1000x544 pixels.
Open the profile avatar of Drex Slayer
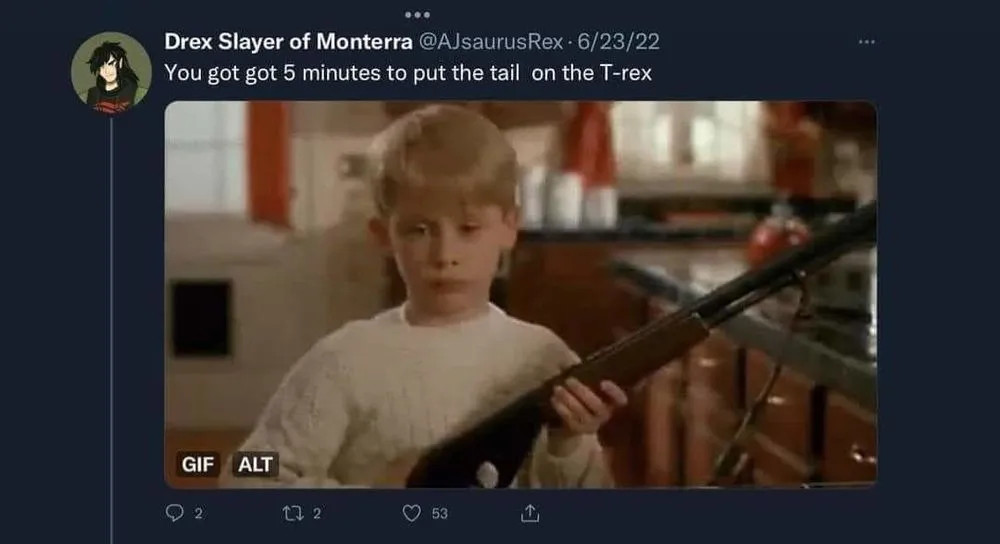point(112,72)
